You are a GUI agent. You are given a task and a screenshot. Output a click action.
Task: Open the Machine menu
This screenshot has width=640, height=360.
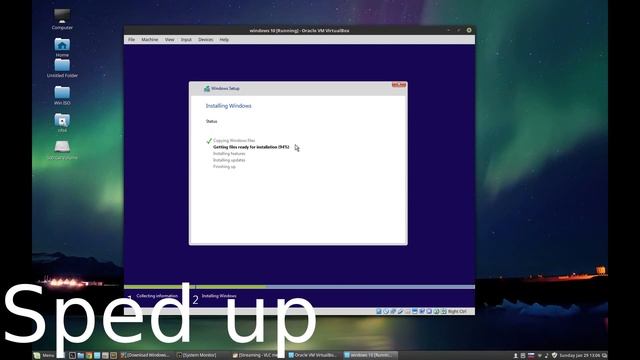(x=150, y=40)
